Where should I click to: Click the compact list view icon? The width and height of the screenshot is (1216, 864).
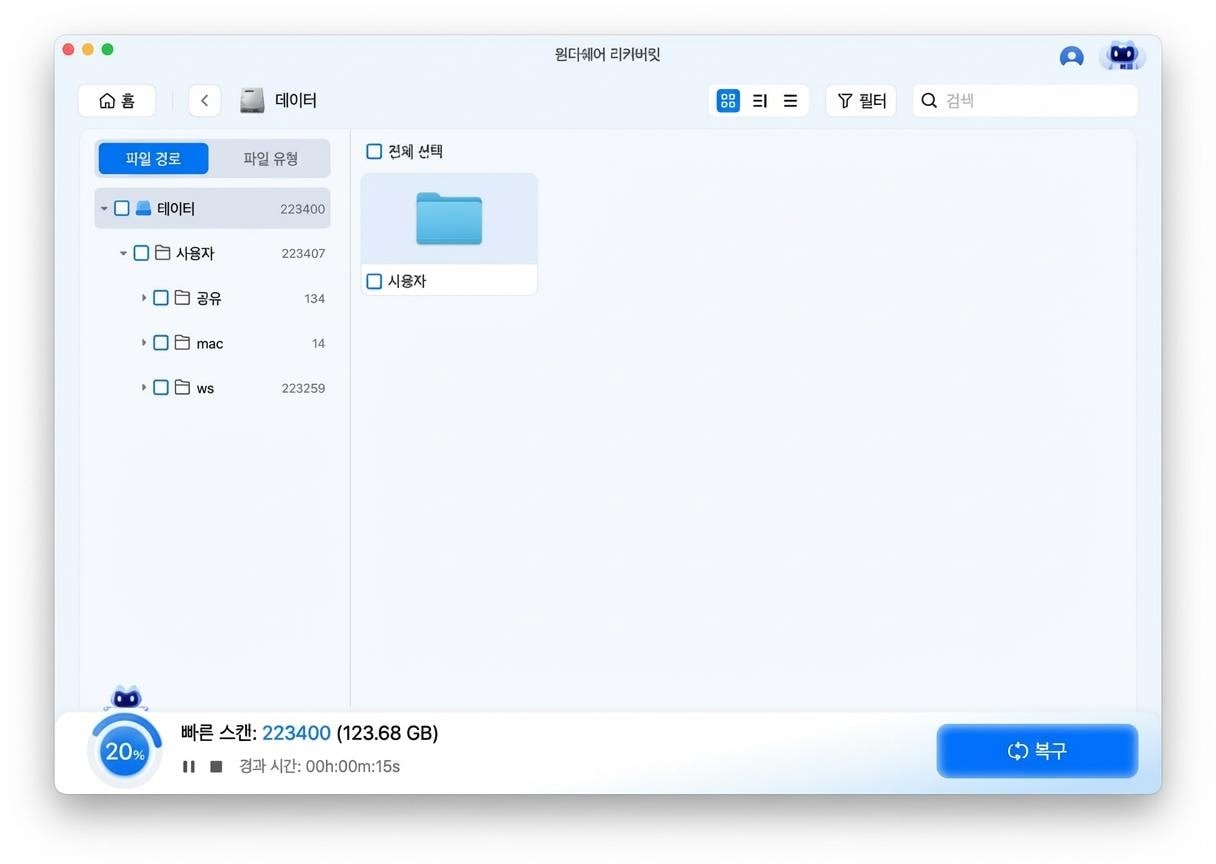(789, 100)
